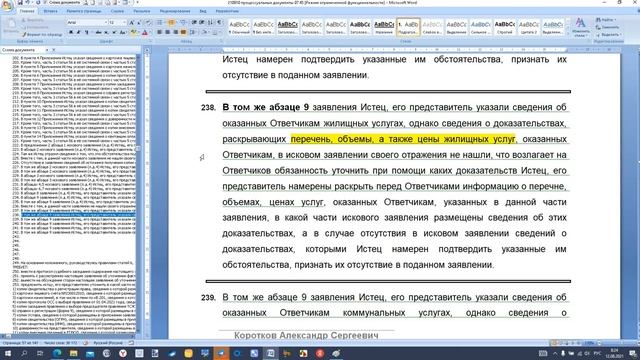Switch to Разработчик ribbon tab
Screen dimensions: 640x360
227,11
